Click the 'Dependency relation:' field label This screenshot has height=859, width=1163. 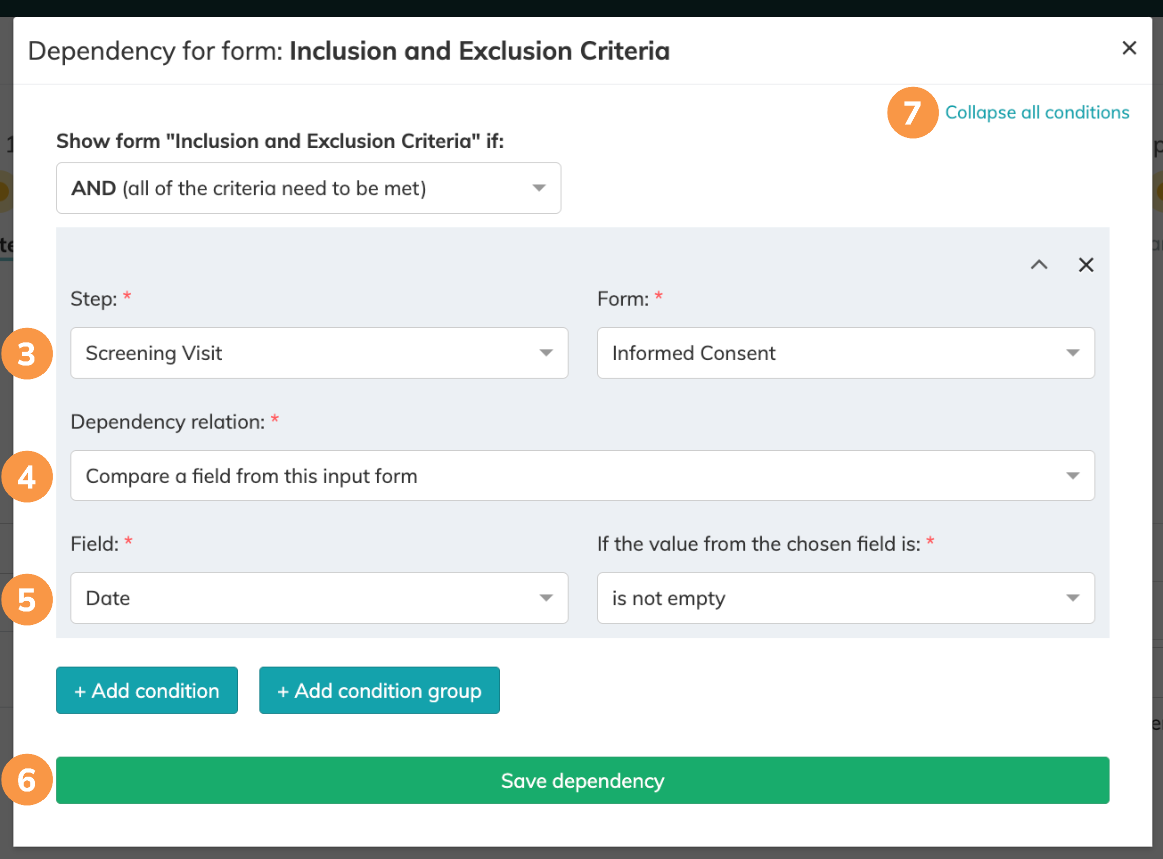pos(168,422)
